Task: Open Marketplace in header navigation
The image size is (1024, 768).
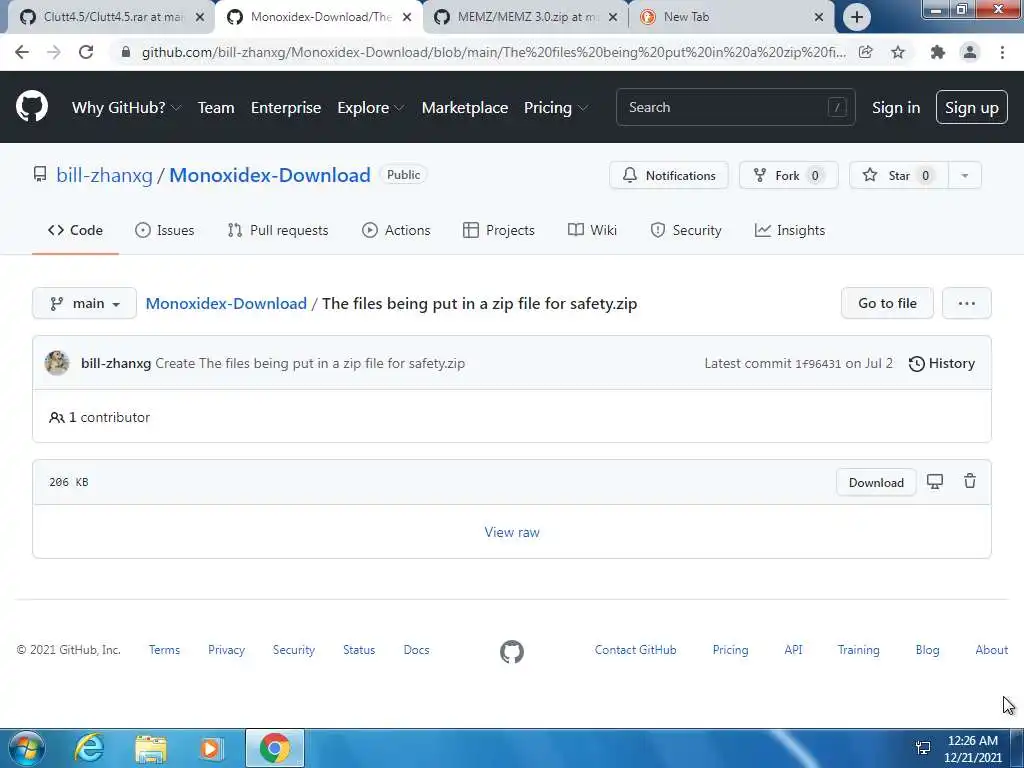Action: [464, 108]
